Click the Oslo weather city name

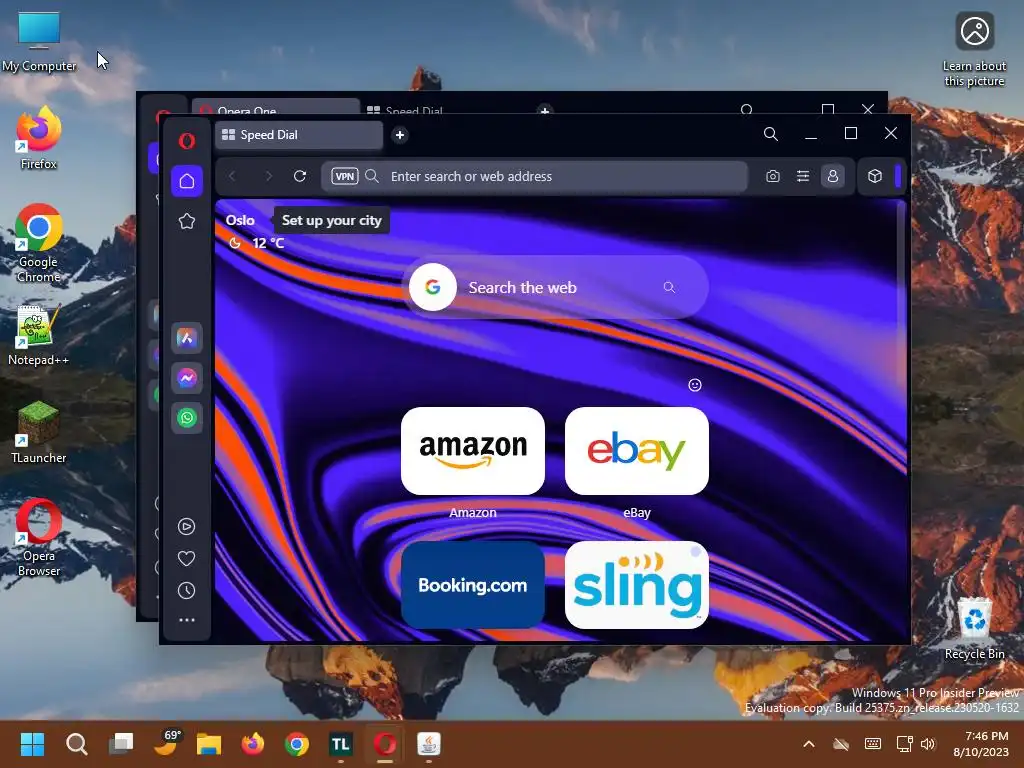pyautogui.click(x=240, y=220)
